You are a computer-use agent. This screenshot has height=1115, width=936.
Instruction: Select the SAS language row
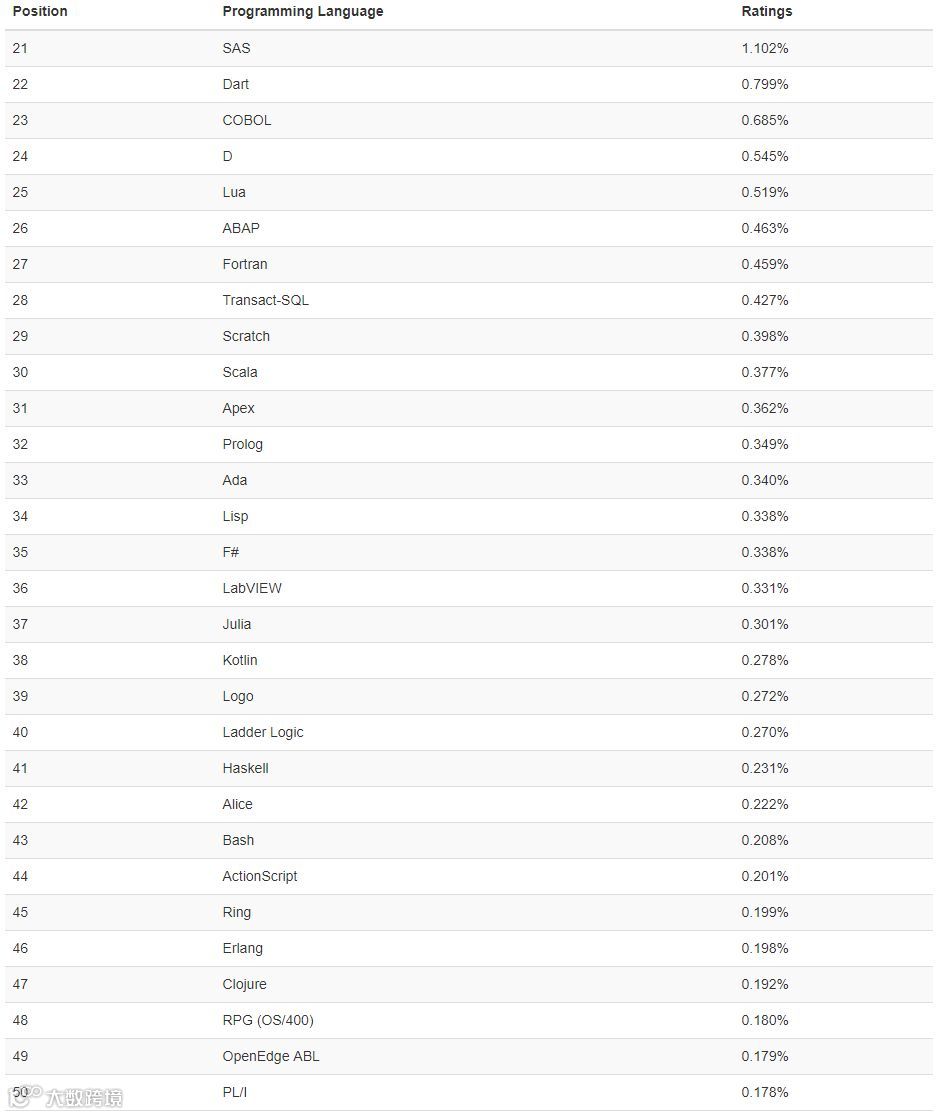(x=468, y=48)
